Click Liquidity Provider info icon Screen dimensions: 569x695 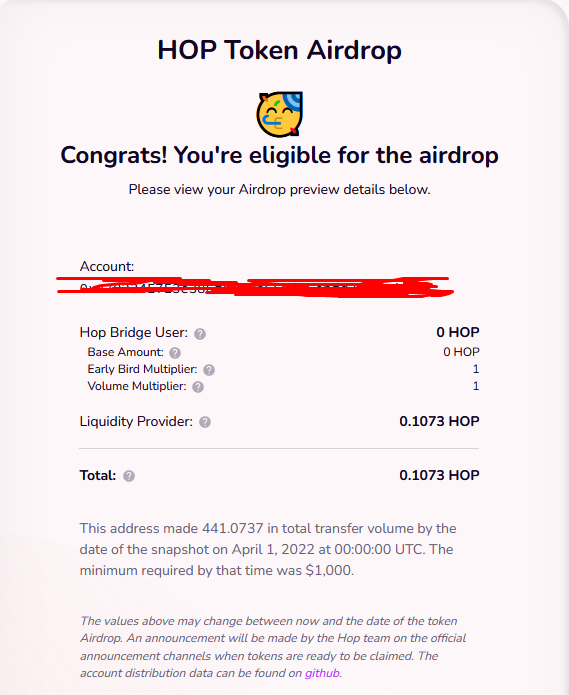coord(205,422)
